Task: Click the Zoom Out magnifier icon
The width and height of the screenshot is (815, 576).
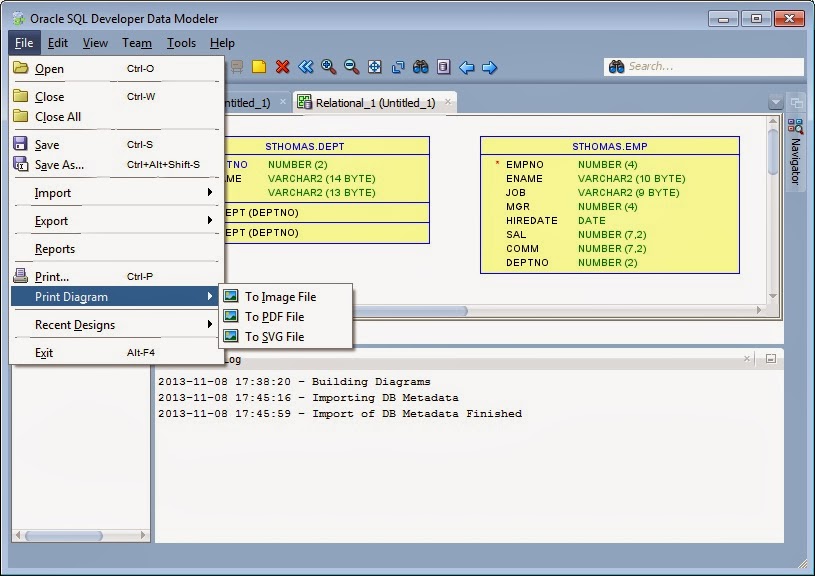Action: coord(351,67)
